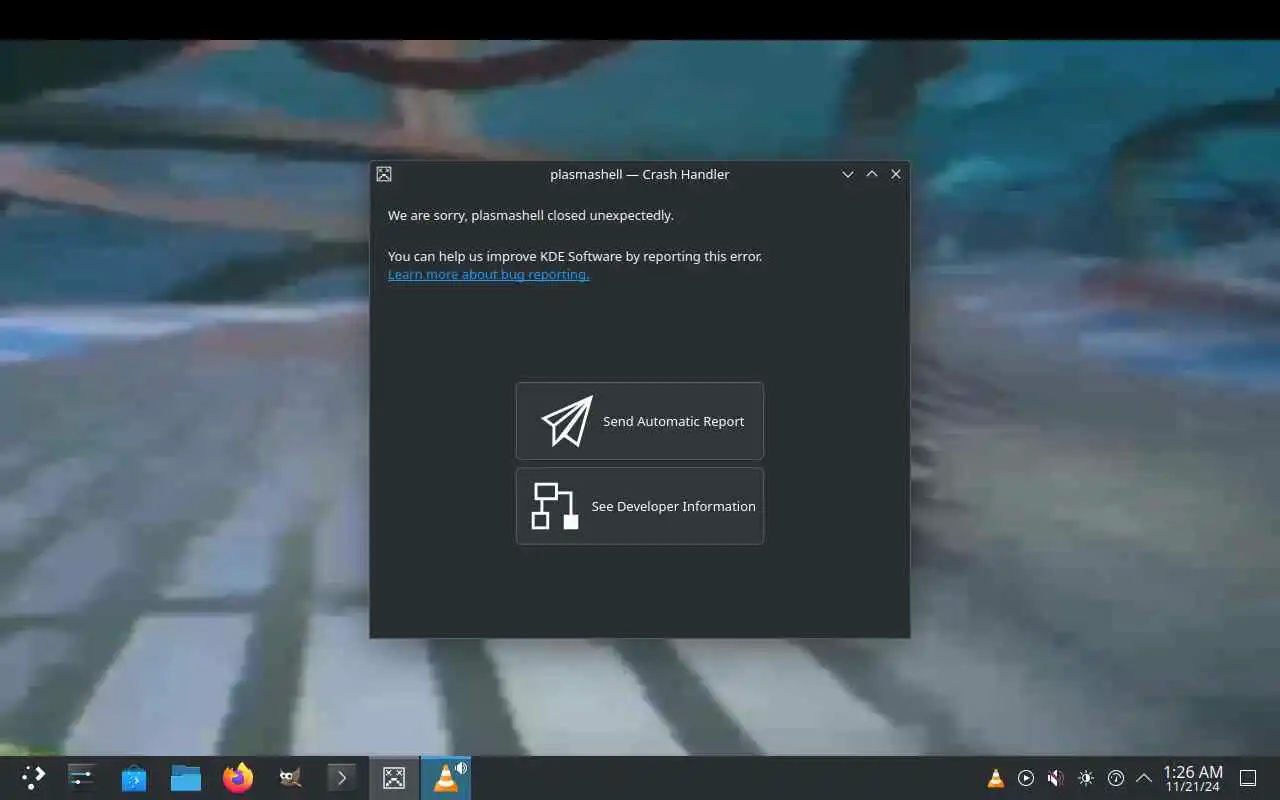The width and height of the screenshot is (1280, 800).
Task: Open the crash handler window menu icon
Action: 384,174
